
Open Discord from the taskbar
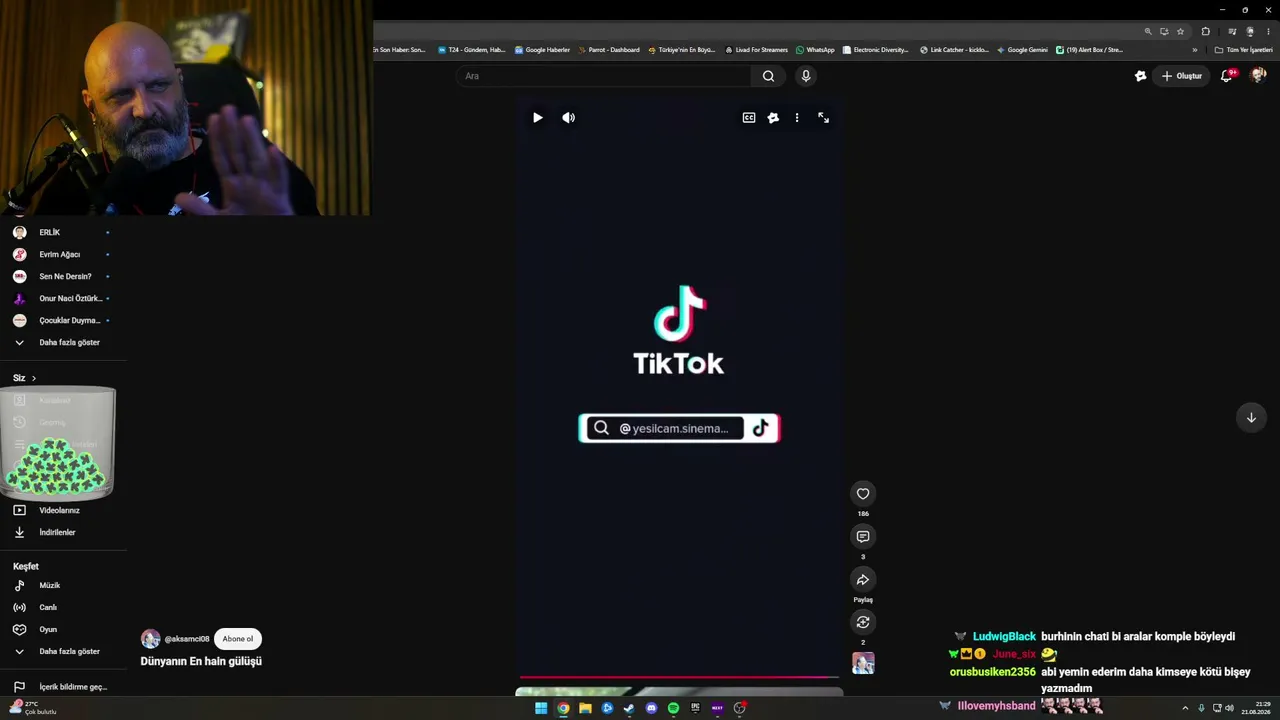(x=651, y=708)
